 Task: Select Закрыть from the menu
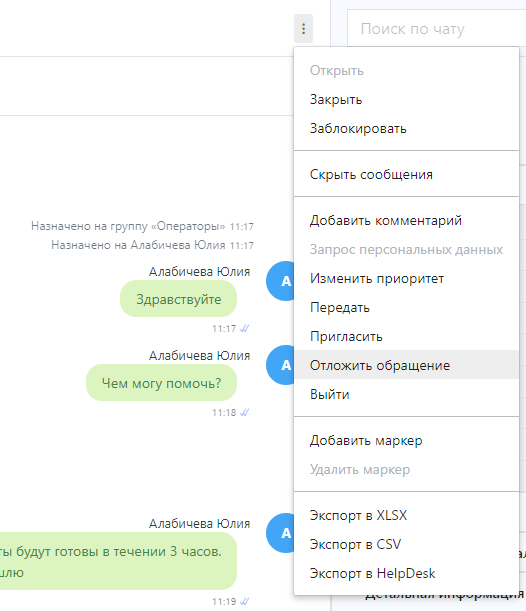(x=406, y=99)
